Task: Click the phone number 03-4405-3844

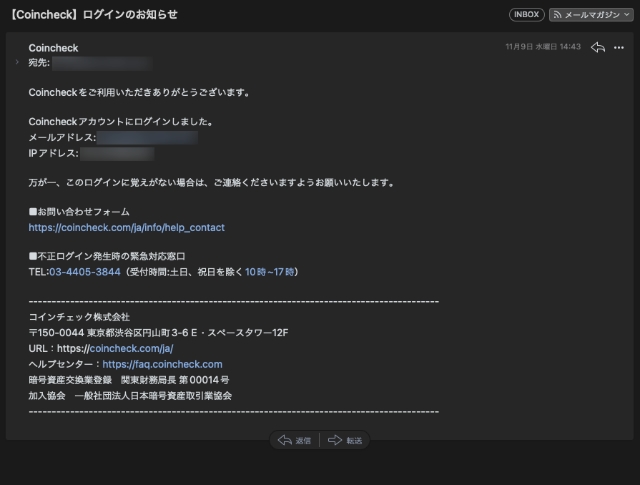Action: pos(85,272)
